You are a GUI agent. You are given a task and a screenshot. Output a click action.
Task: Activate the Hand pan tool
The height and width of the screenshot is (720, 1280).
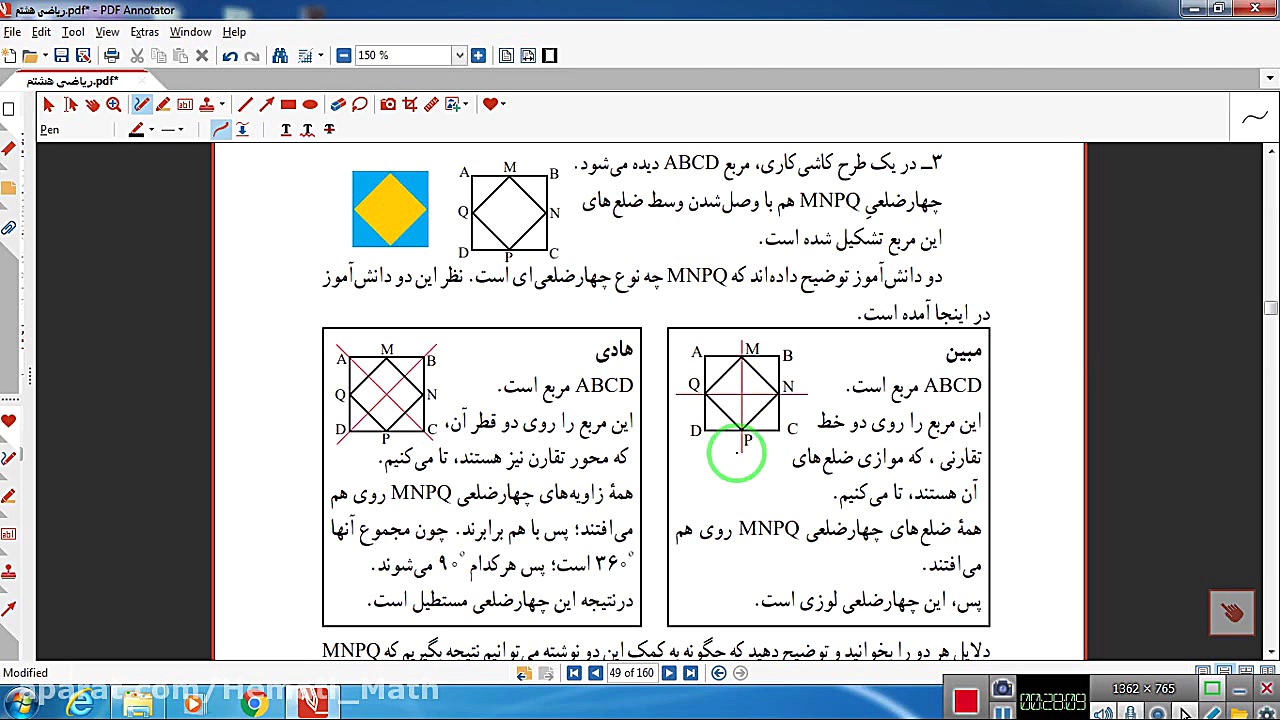91,104
